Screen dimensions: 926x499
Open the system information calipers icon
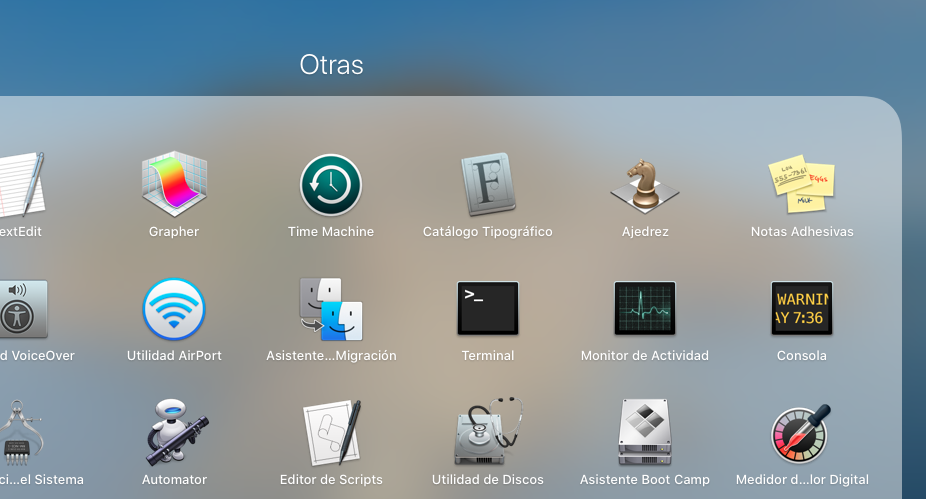(21, 433)
